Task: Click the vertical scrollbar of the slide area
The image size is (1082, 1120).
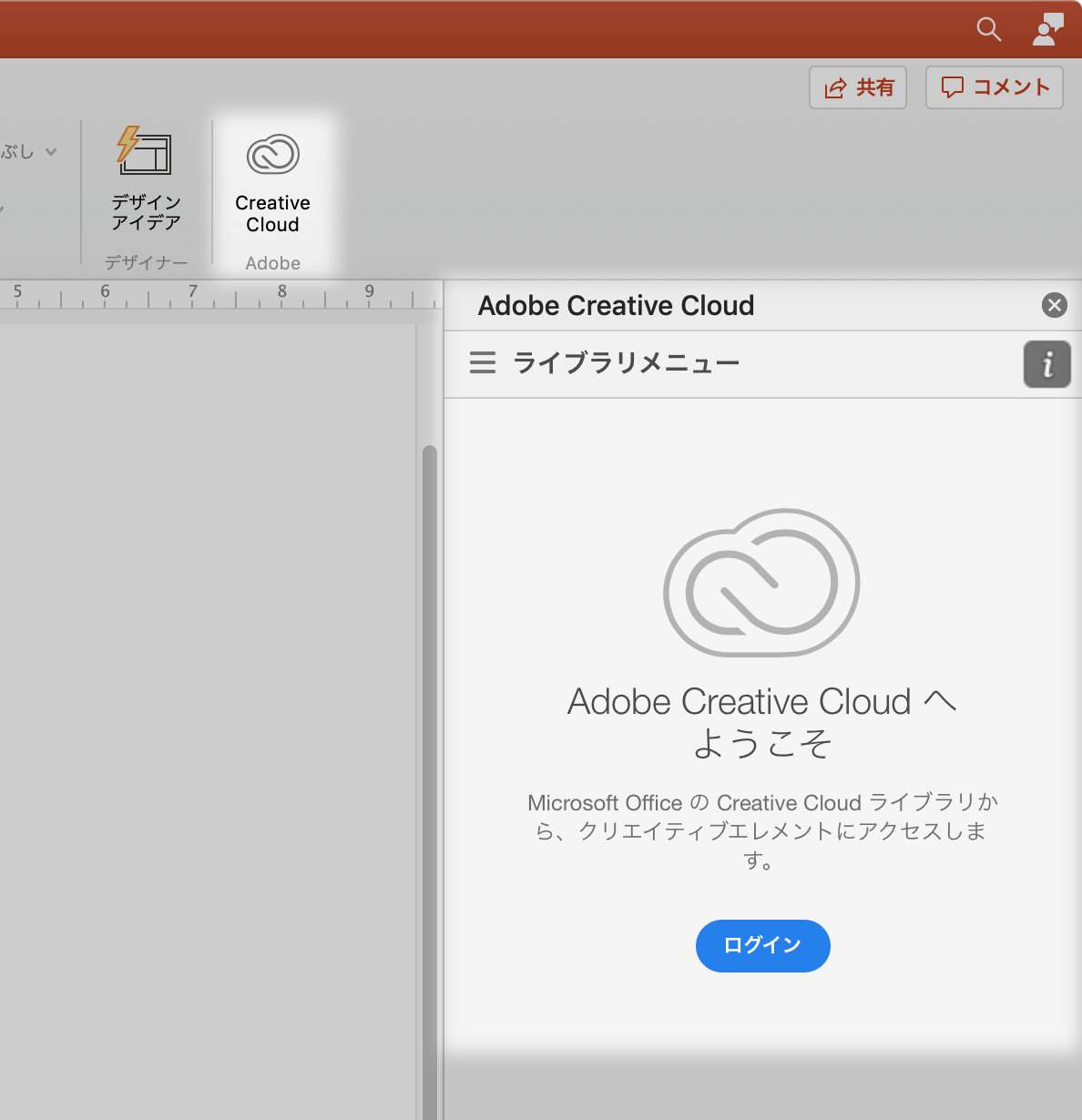Action: point(430,783)
